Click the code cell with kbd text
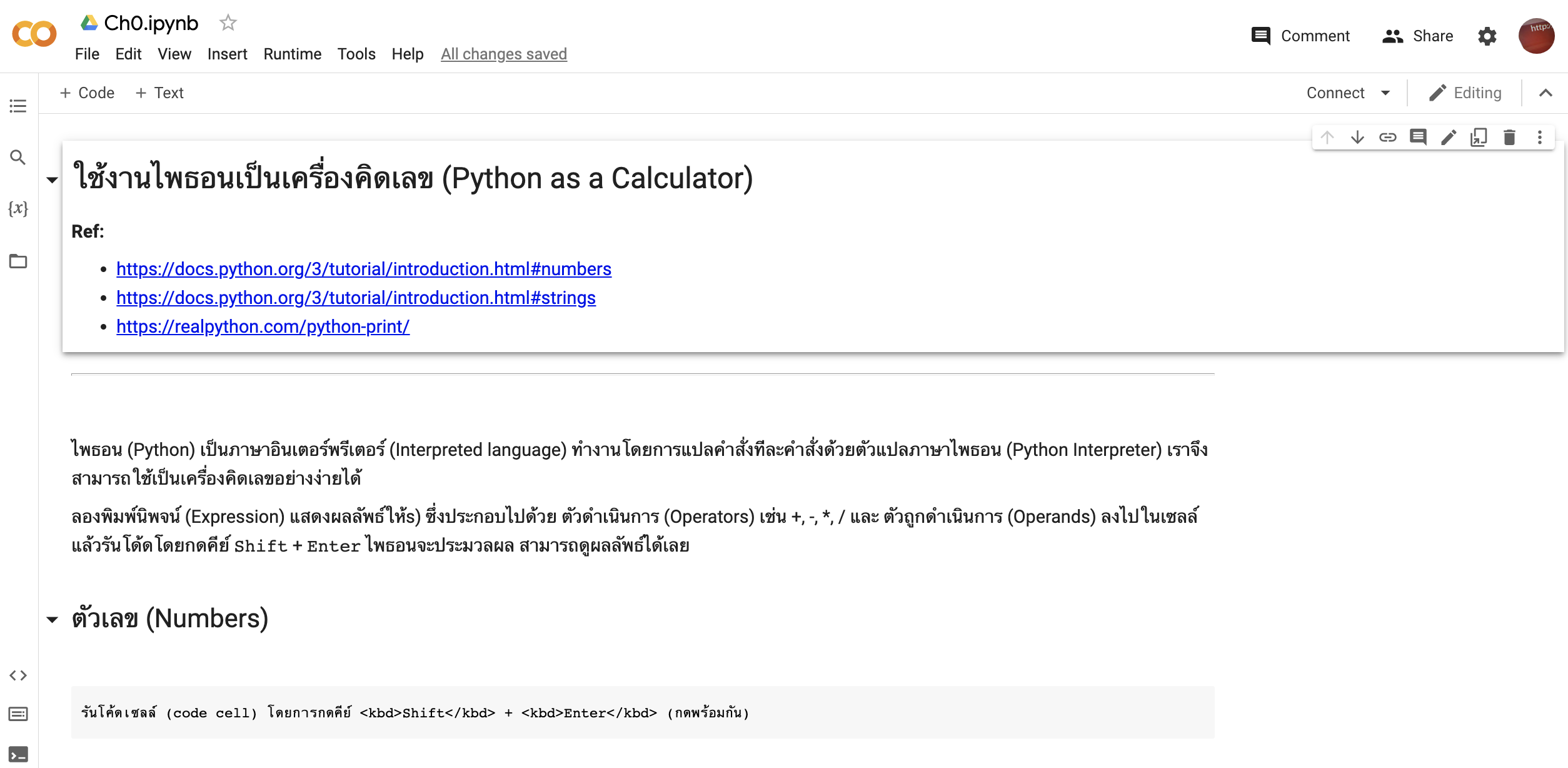This screenshot has width=1568, height=768. point(642,713)
